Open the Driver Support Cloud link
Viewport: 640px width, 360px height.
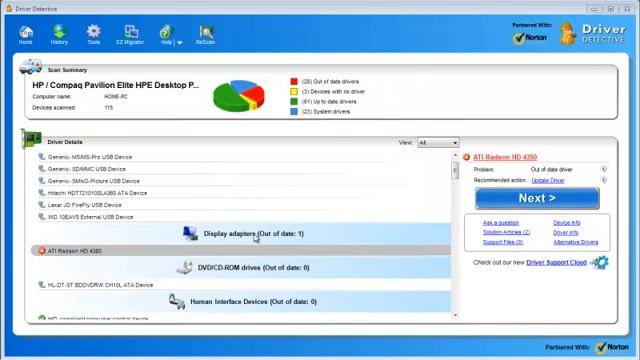[556, 262]
